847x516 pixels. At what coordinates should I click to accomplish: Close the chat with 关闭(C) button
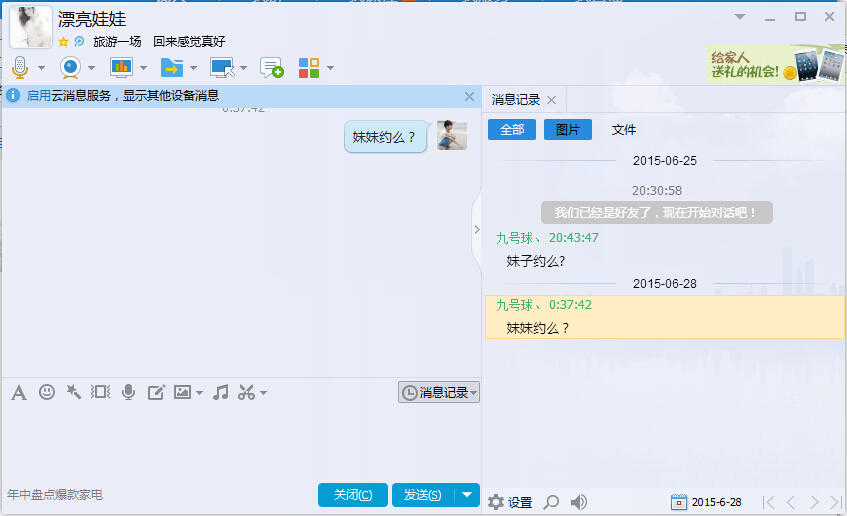coord(353,495)
